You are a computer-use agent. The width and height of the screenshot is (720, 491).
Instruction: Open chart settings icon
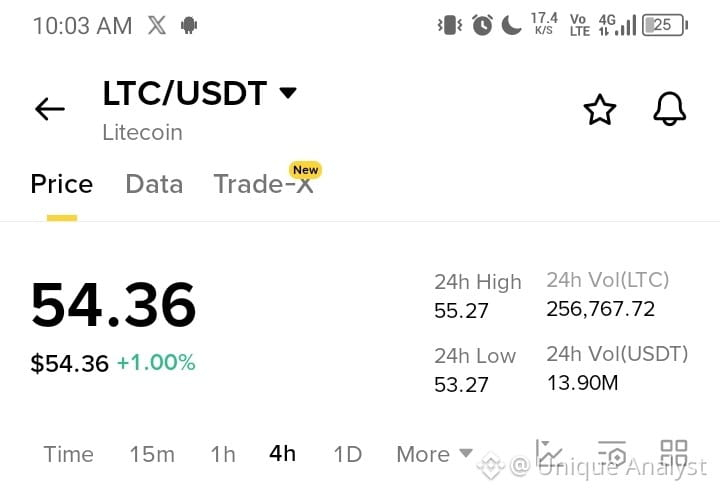[x=612, y=454]
